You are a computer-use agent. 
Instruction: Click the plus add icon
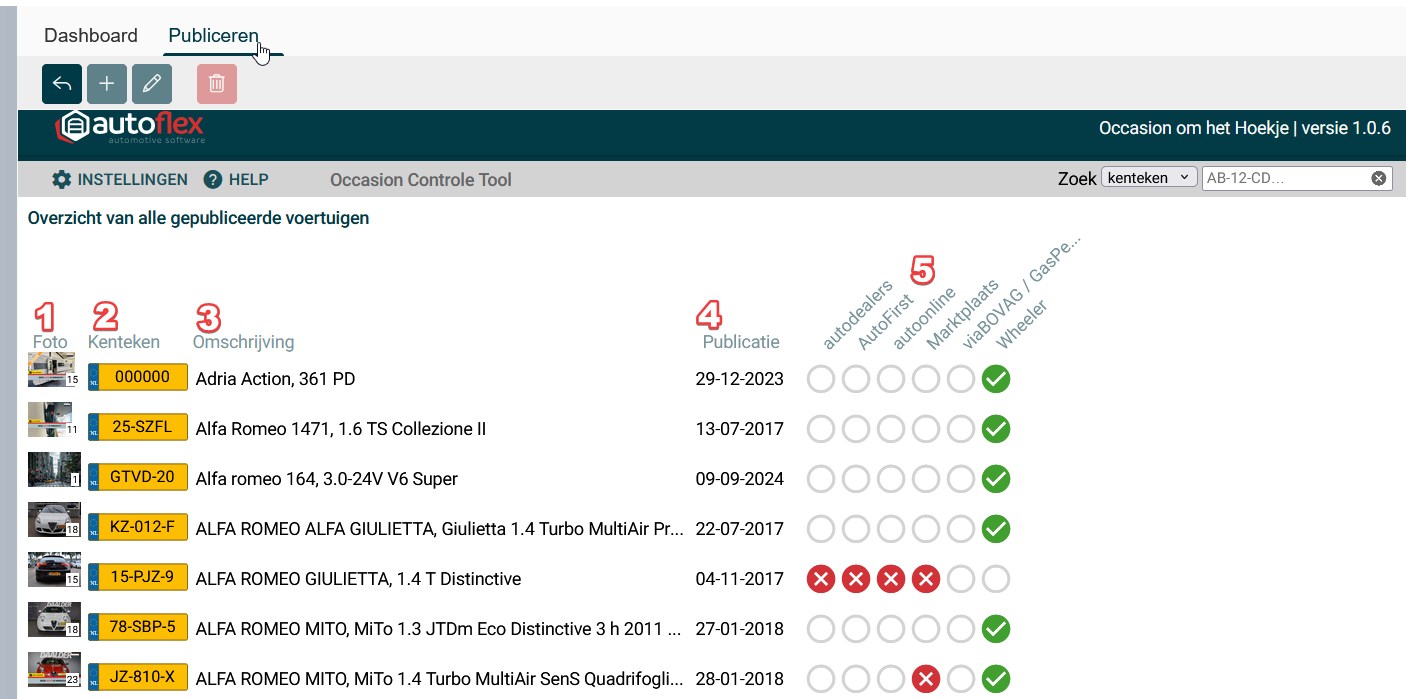pos(107,85)
